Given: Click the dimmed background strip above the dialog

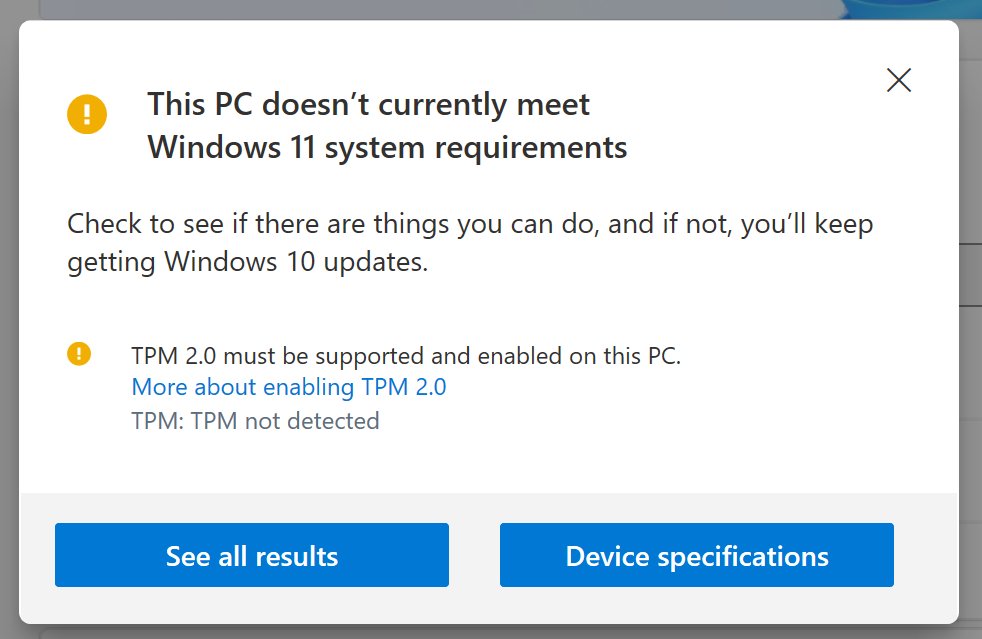Looking at the screenshot, I should click(x=438, y=9).
